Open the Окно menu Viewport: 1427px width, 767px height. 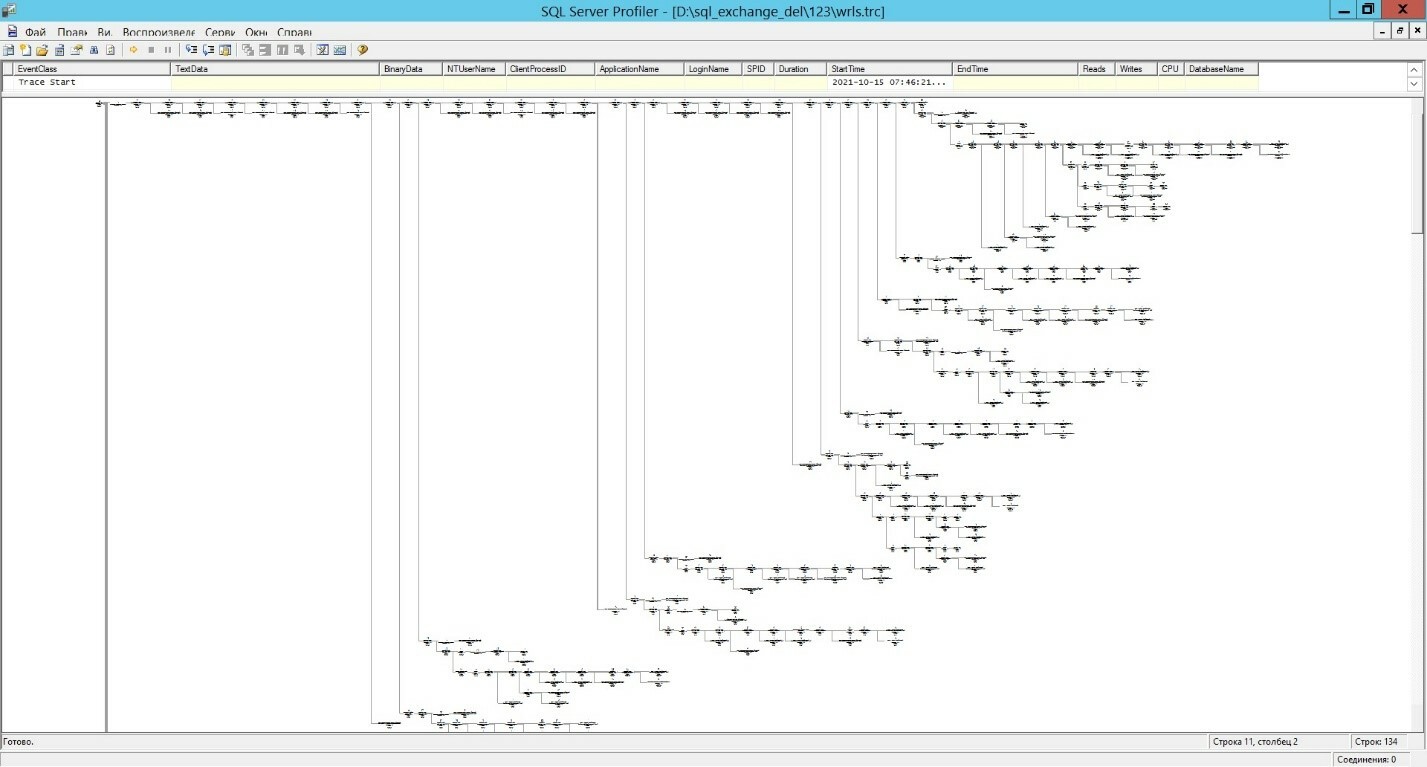256,32
